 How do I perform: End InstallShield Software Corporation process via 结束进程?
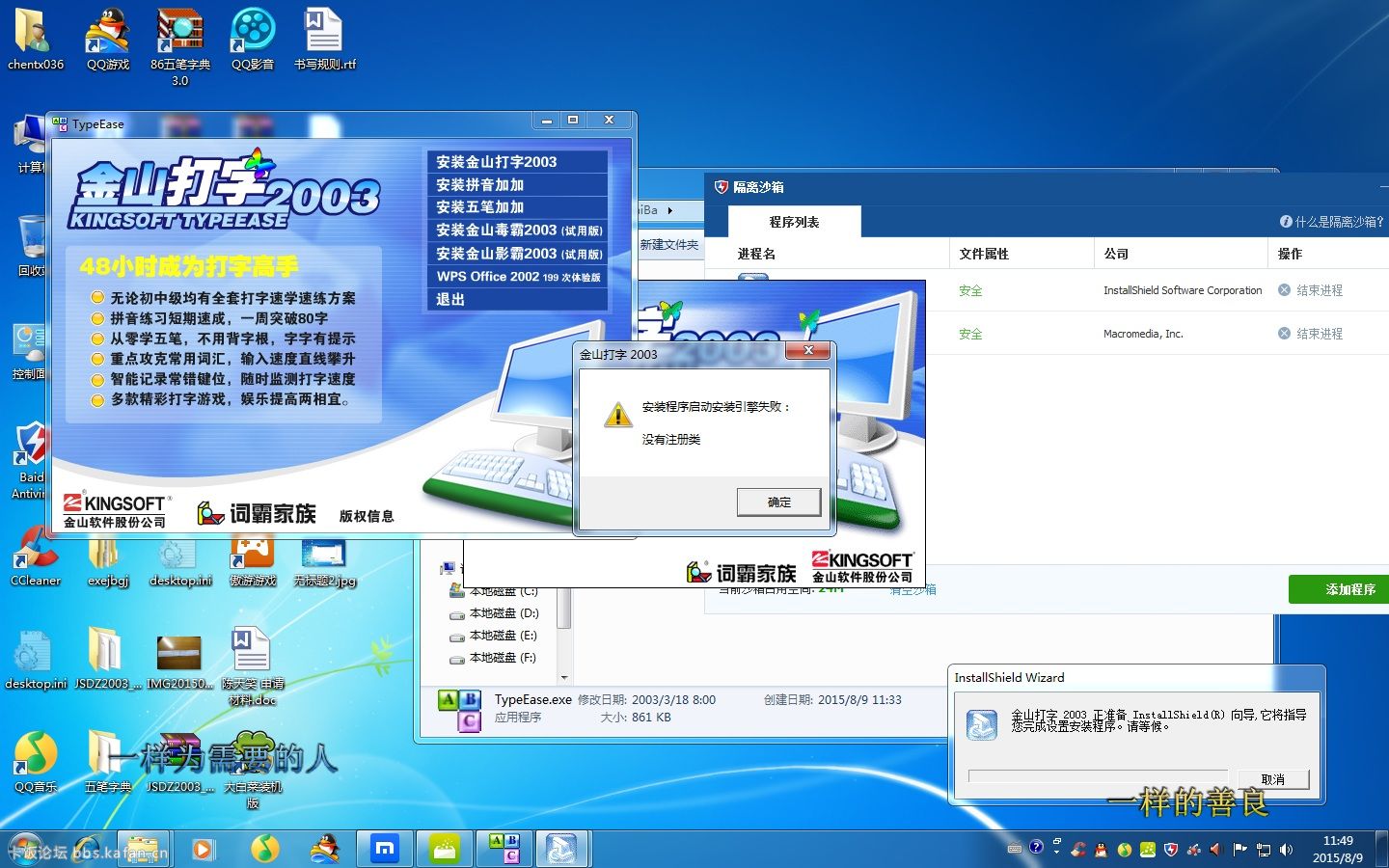[x=1310, y=290]
